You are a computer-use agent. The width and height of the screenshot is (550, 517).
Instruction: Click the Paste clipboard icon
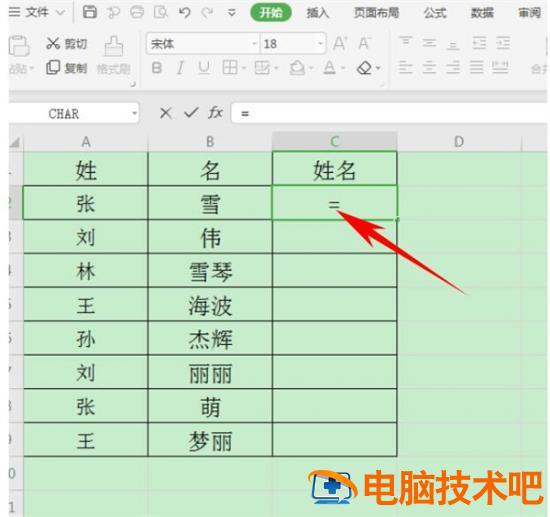[x=18, y=46]
